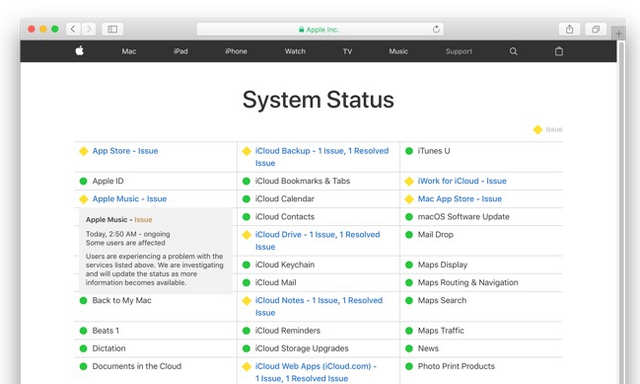Show all tabs overview icon
Viewport: 640px width, 384px height.
596,29
